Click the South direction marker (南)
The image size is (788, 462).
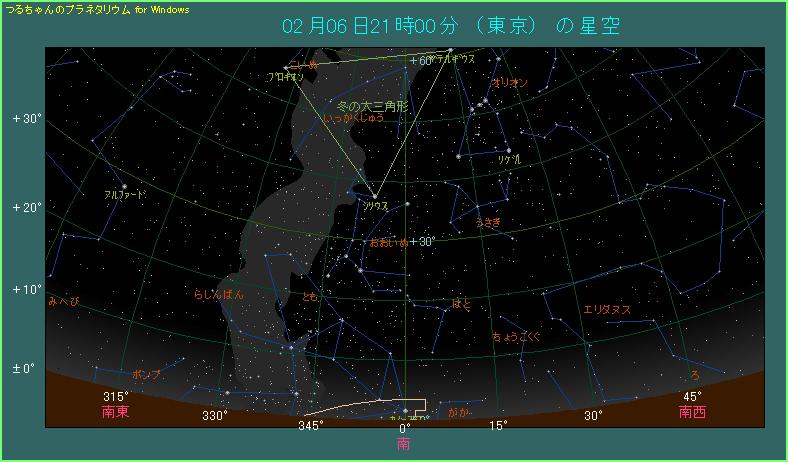click(403, 442)
